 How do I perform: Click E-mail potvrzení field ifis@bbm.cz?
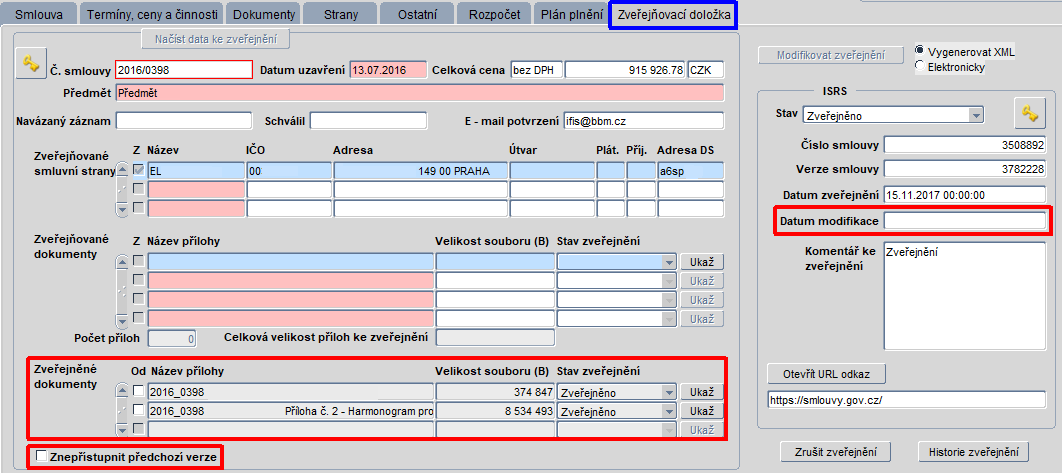(x=643, y=121)
